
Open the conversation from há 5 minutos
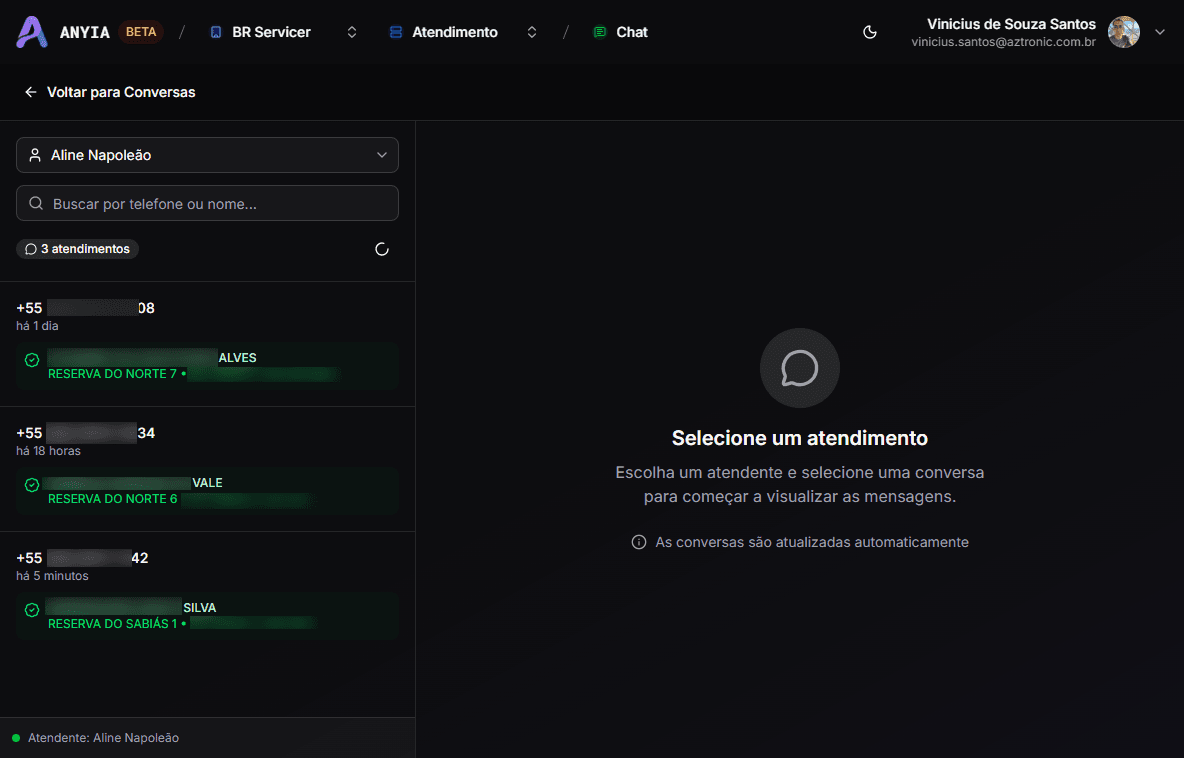point(207,594)
